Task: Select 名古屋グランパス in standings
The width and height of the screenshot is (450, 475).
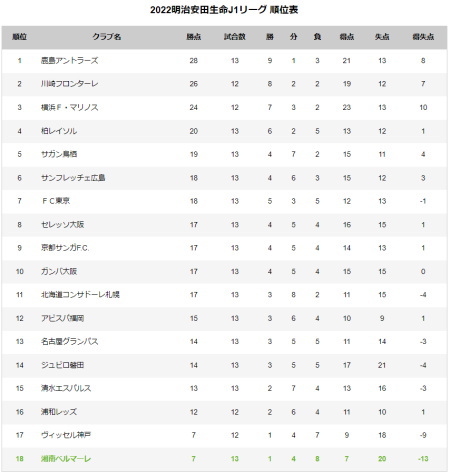Action: click(70, 342)
